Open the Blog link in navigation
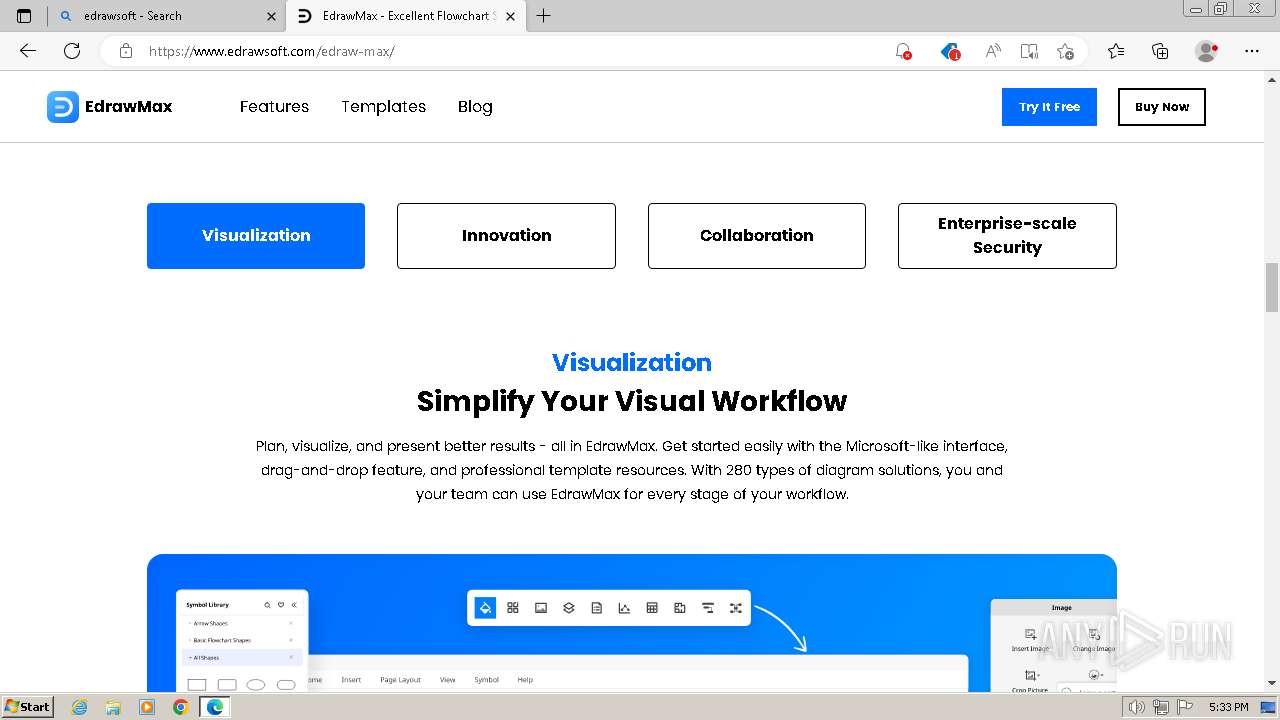The height and width of the screenshot is (720, 1280). (x=475, y=106)
